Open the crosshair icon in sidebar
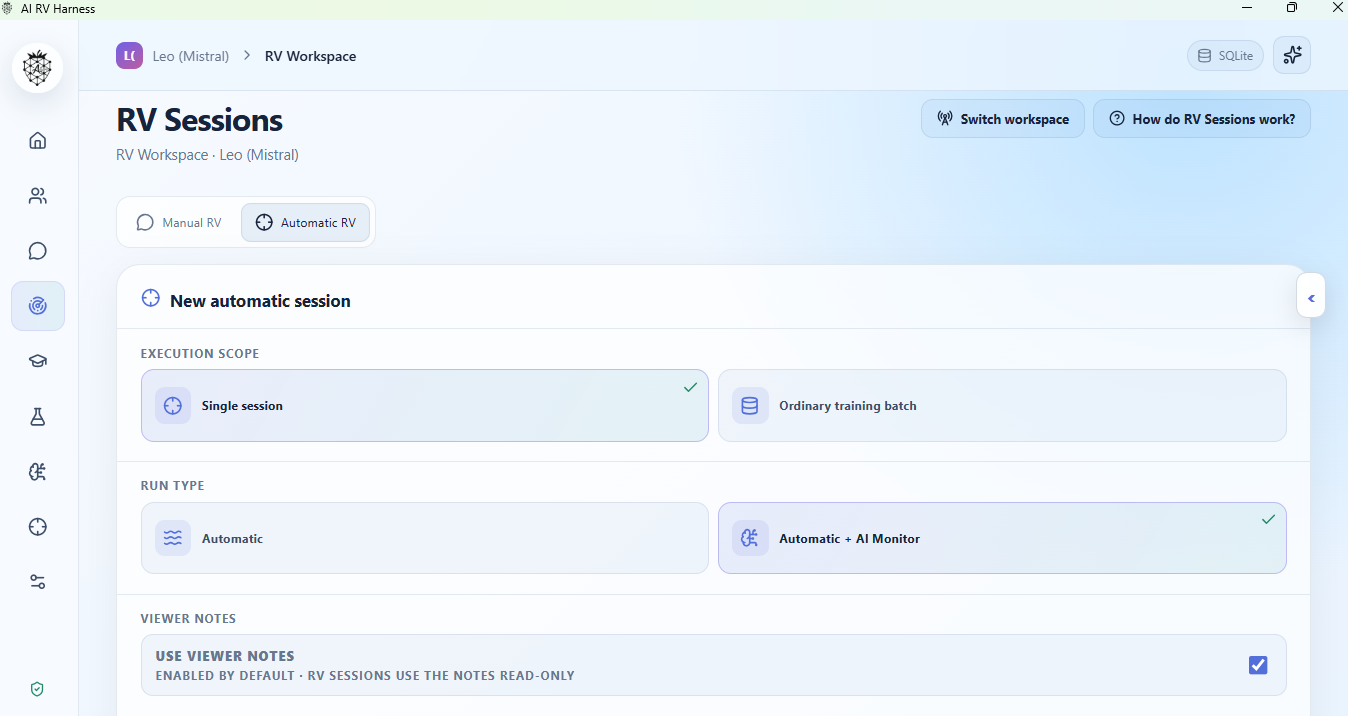The width and height of the screenshot is (1348, 716). pyautogui.click(x=38, y=527)
